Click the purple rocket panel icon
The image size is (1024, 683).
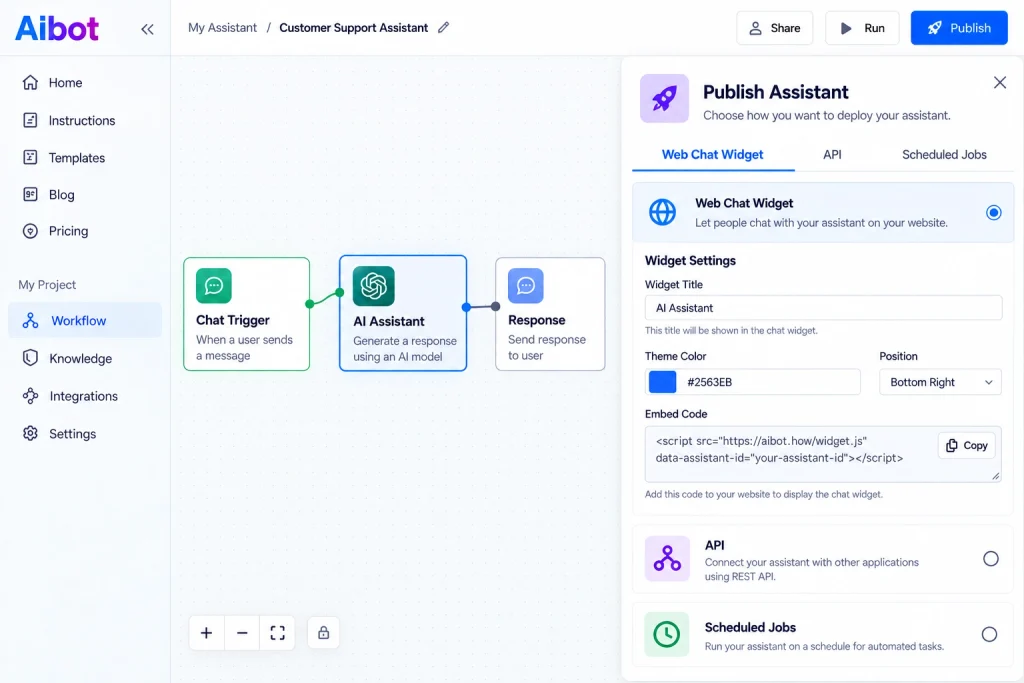pos(664,99)
